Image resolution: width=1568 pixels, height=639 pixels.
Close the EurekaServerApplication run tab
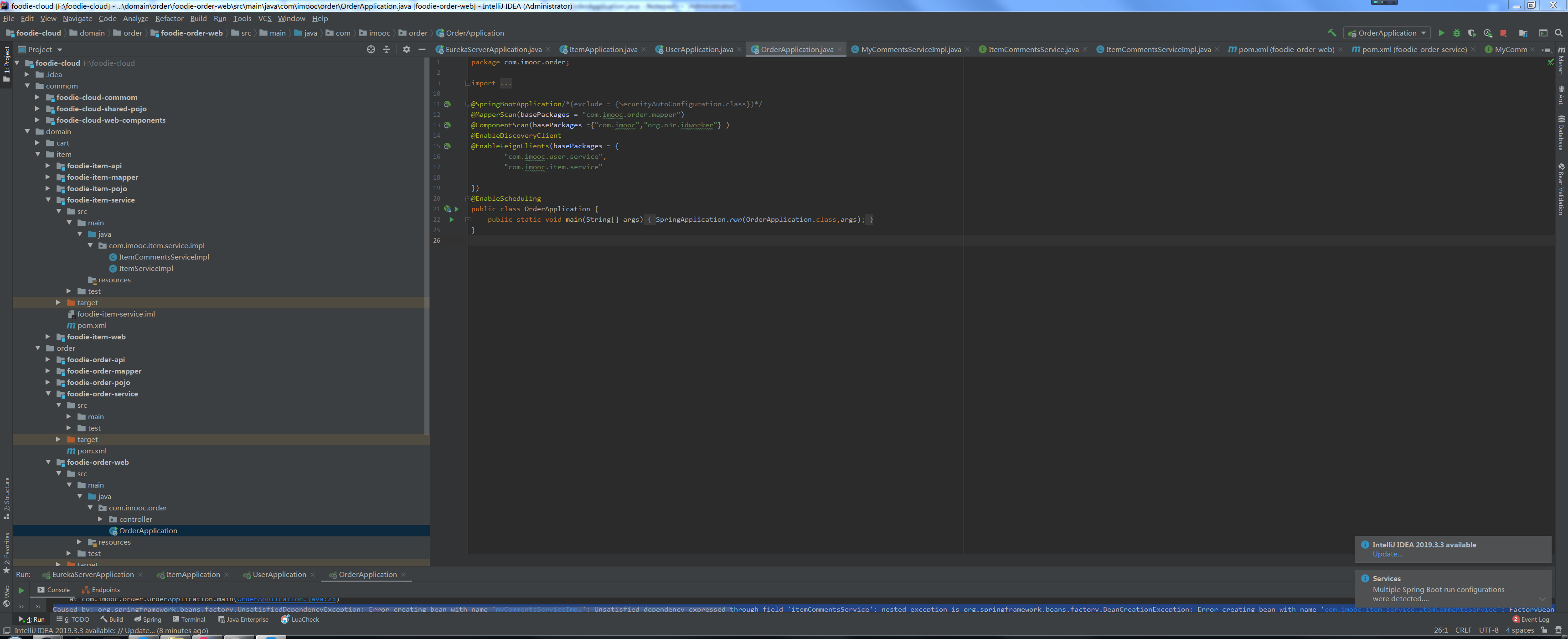click(140, 574)
